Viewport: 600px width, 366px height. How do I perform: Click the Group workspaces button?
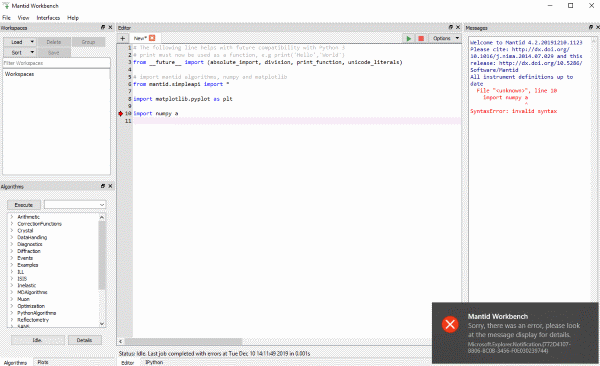(88, 42)
